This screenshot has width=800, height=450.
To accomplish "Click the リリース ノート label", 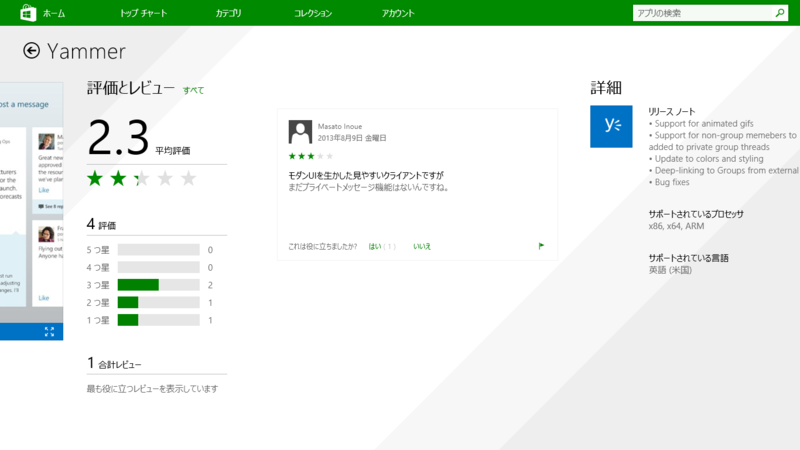I will pos(671,112).
